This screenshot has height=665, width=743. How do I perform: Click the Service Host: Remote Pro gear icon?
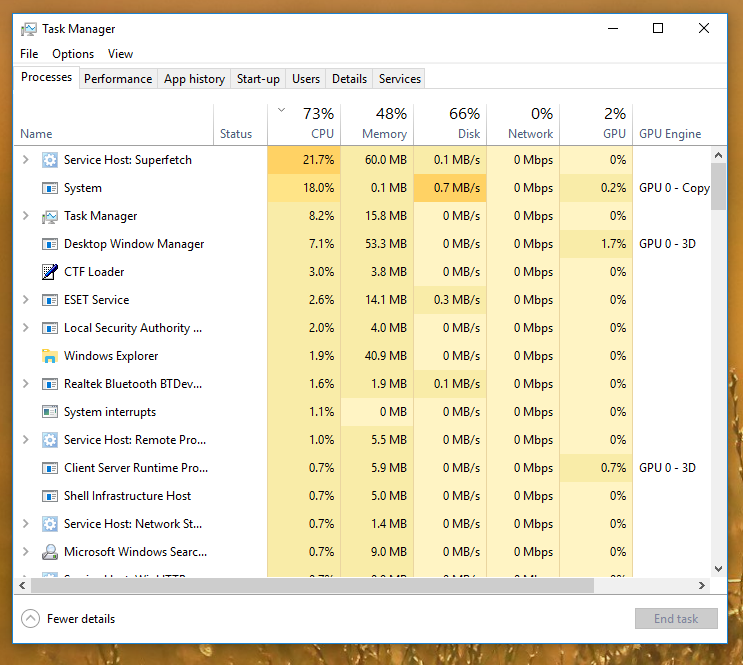click(50, 440)
